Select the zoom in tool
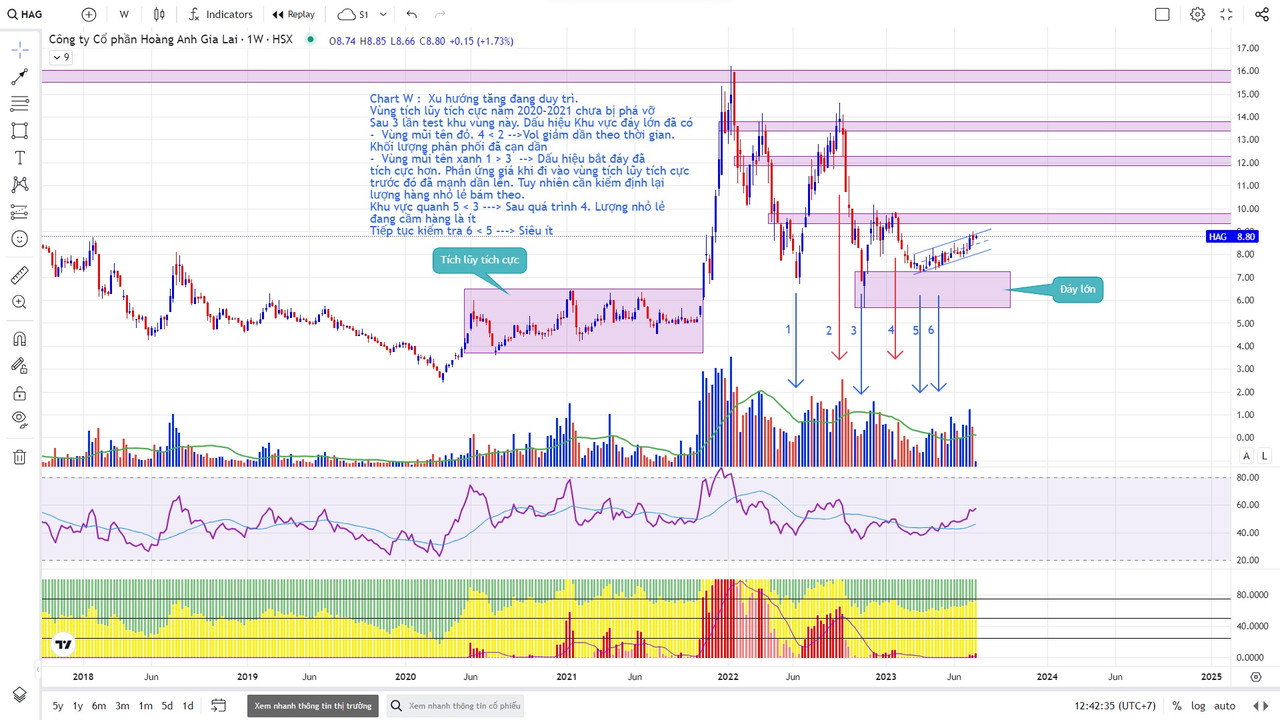The width and height of the screenshot is (1280, 720). click(20, 302)
